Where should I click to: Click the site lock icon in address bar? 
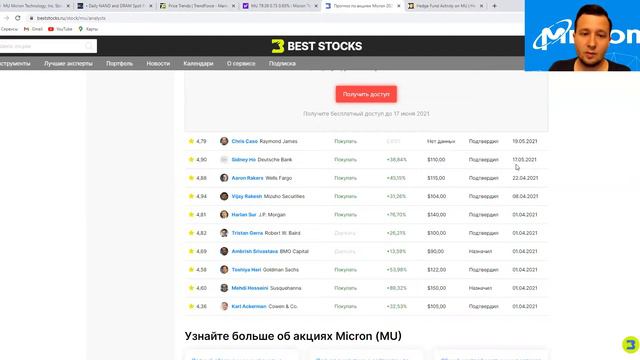click(31, 18)
